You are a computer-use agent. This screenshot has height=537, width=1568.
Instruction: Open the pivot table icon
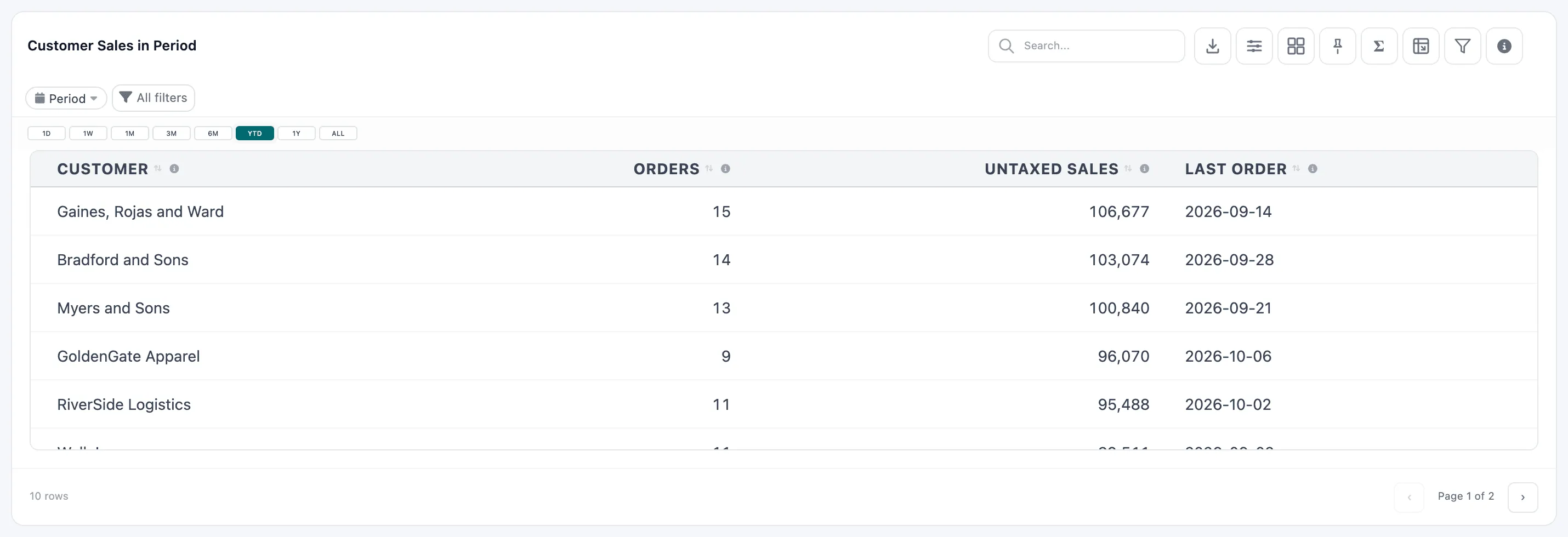tap(1421, 46)
